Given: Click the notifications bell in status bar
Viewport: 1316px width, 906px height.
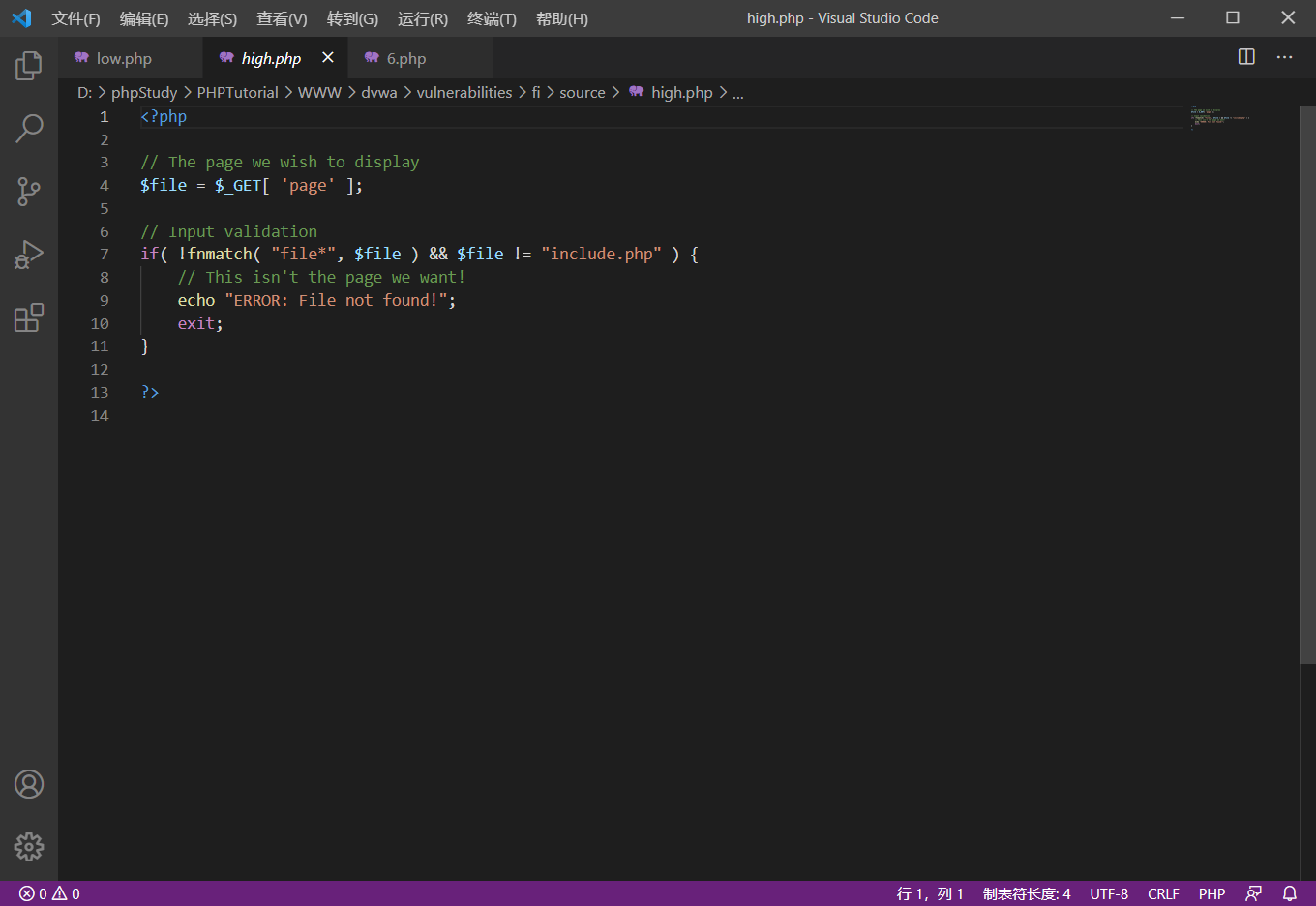Looking at the screenshot, I should 1290,893.
